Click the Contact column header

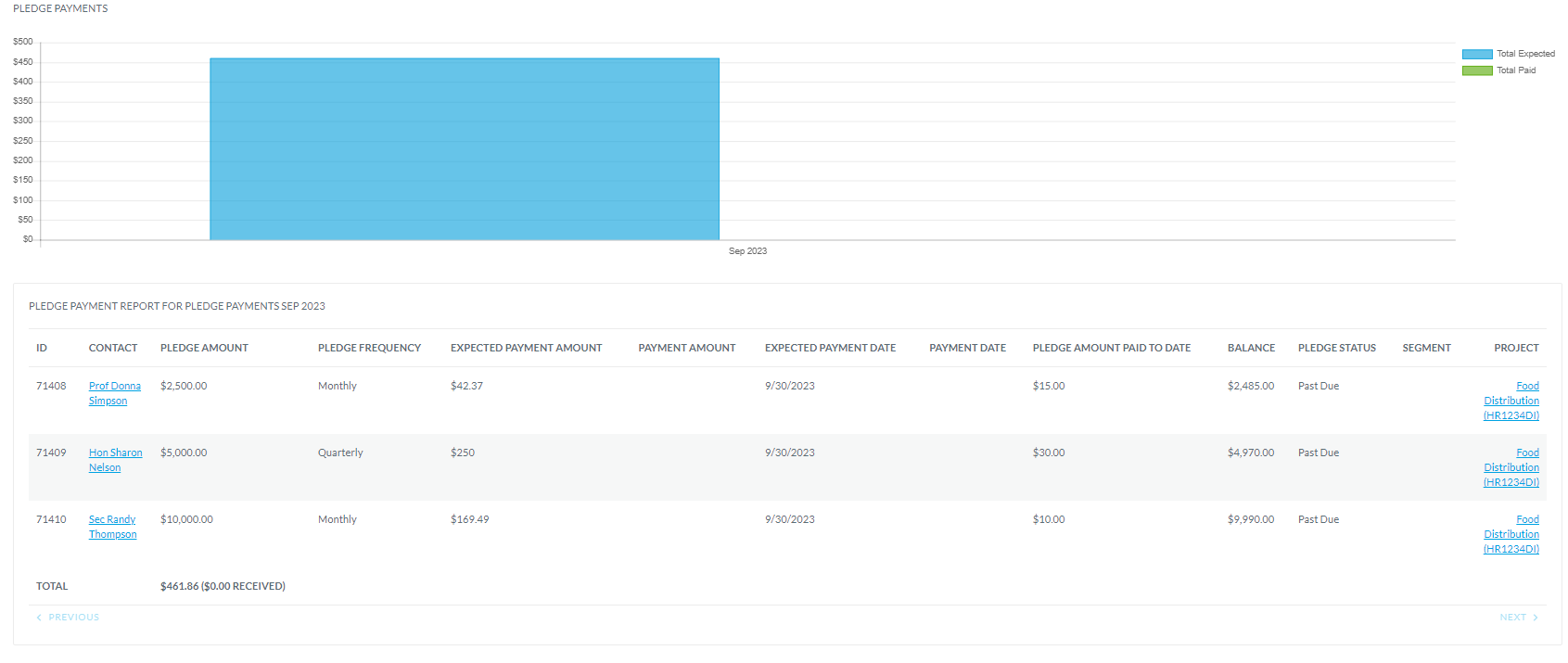pos(113,348)
